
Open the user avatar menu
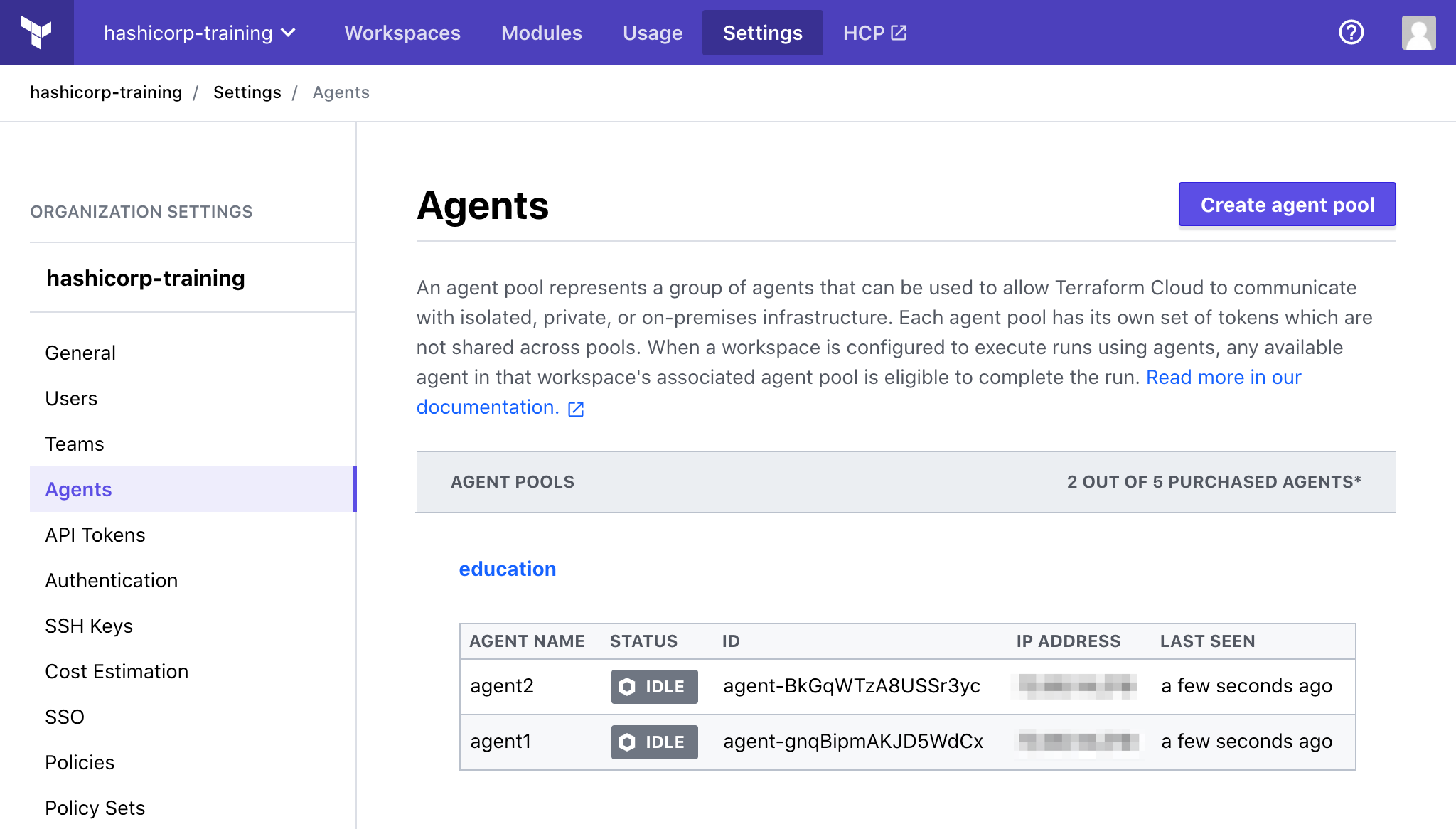1418,33
